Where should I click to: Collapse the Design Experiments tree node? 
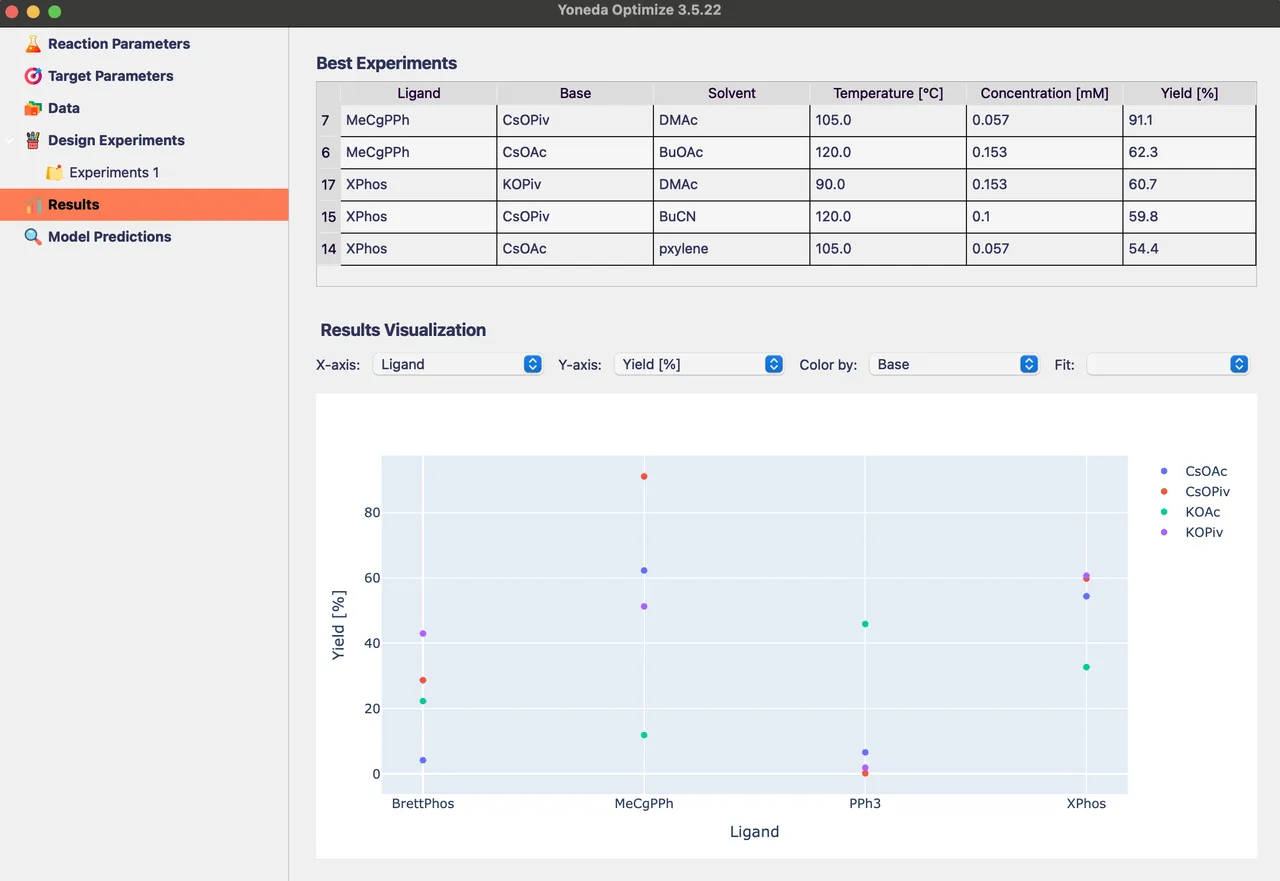click(x=10, y=140)
